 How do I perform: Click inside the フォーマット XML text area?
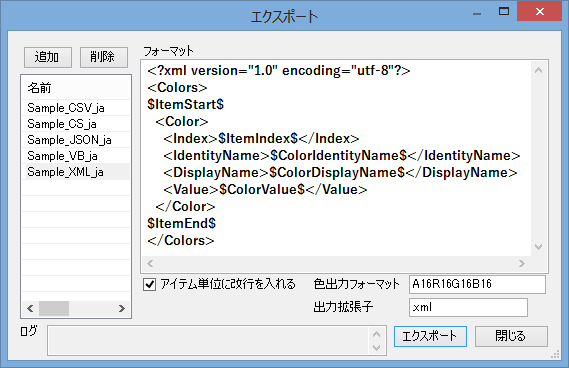(336, 158)
